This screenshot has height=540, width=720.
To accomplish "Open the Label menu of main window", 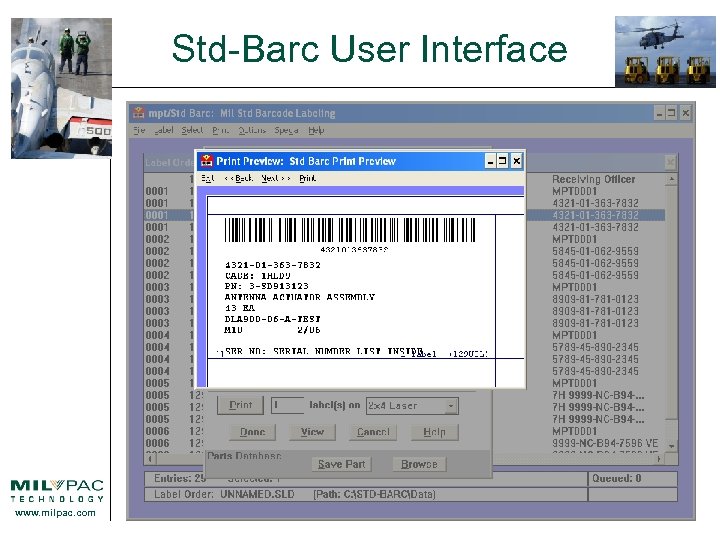I will 164,130.
